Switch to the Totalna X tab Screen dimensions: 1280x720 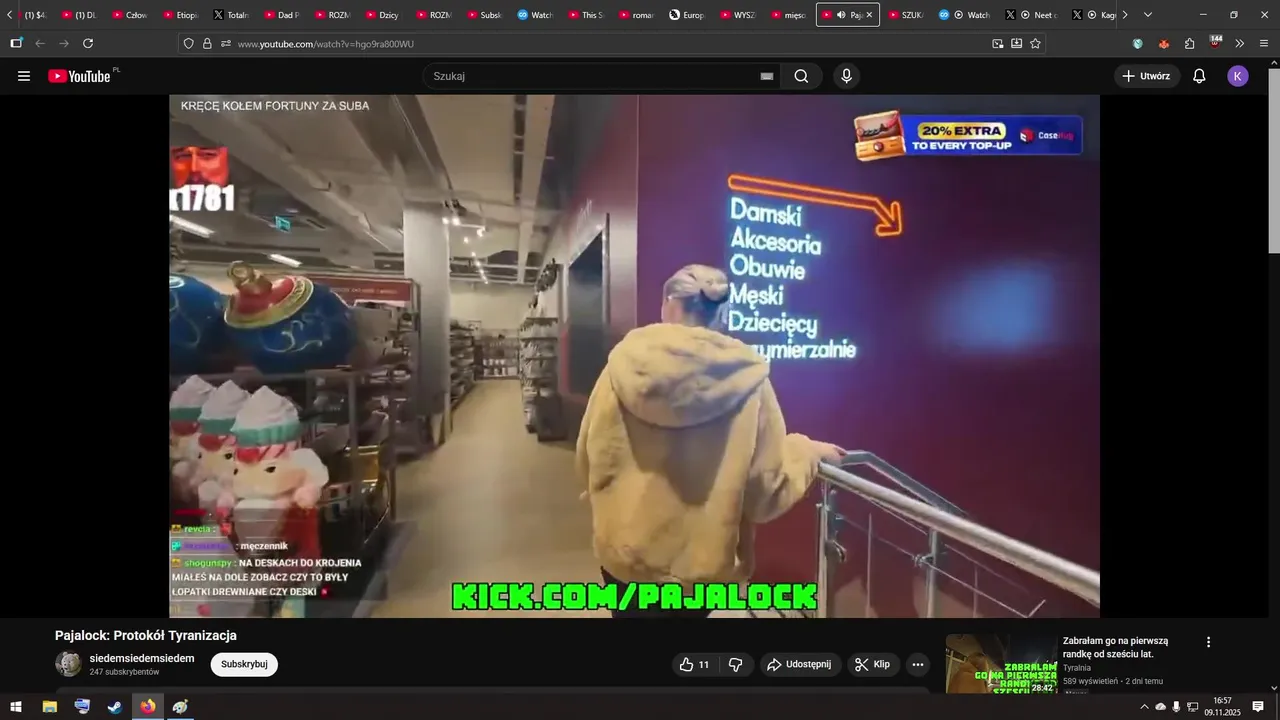[x=231, y=15]
